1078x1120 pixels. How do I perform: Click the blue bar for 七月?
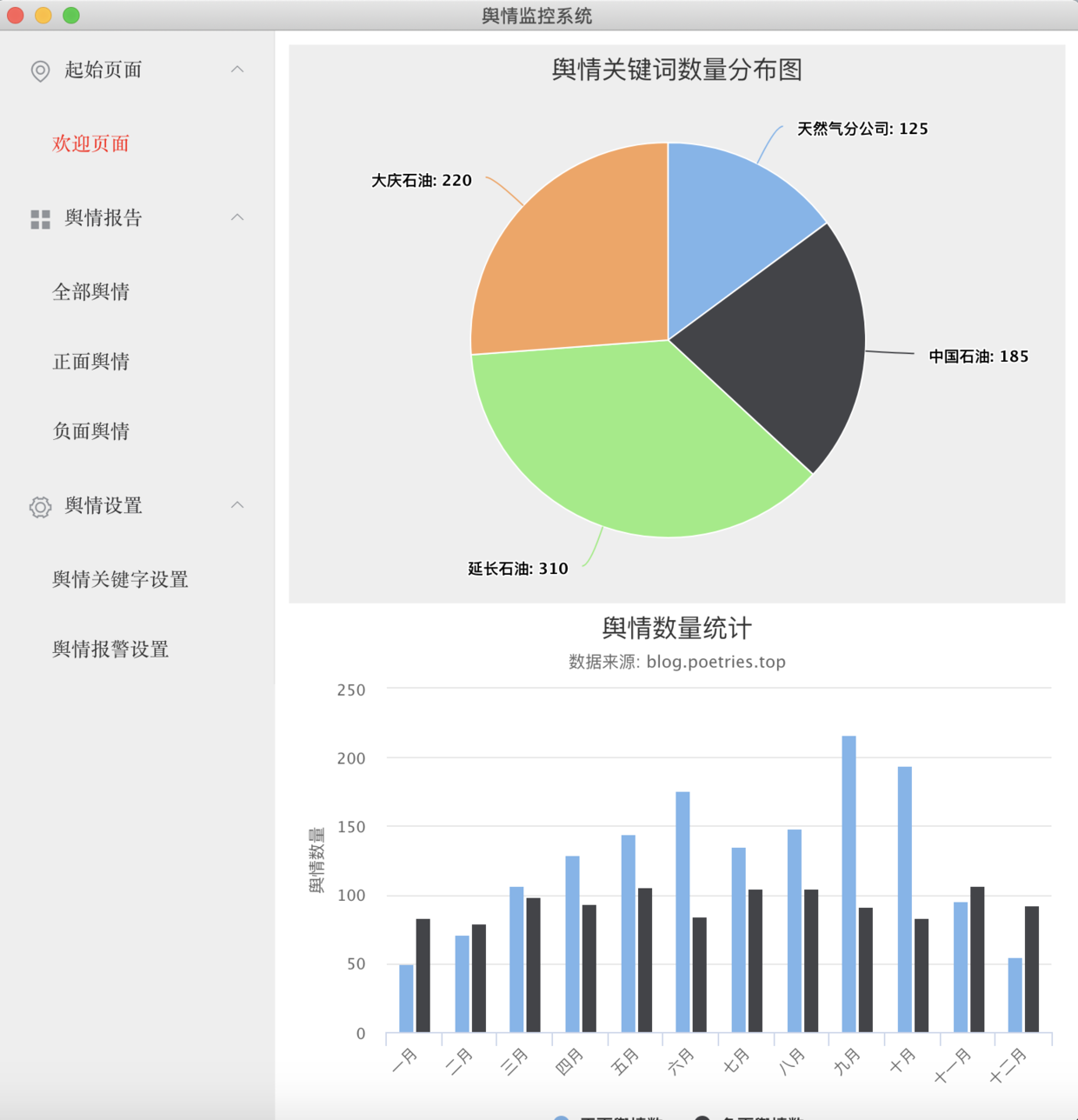[x=738, y=940]
